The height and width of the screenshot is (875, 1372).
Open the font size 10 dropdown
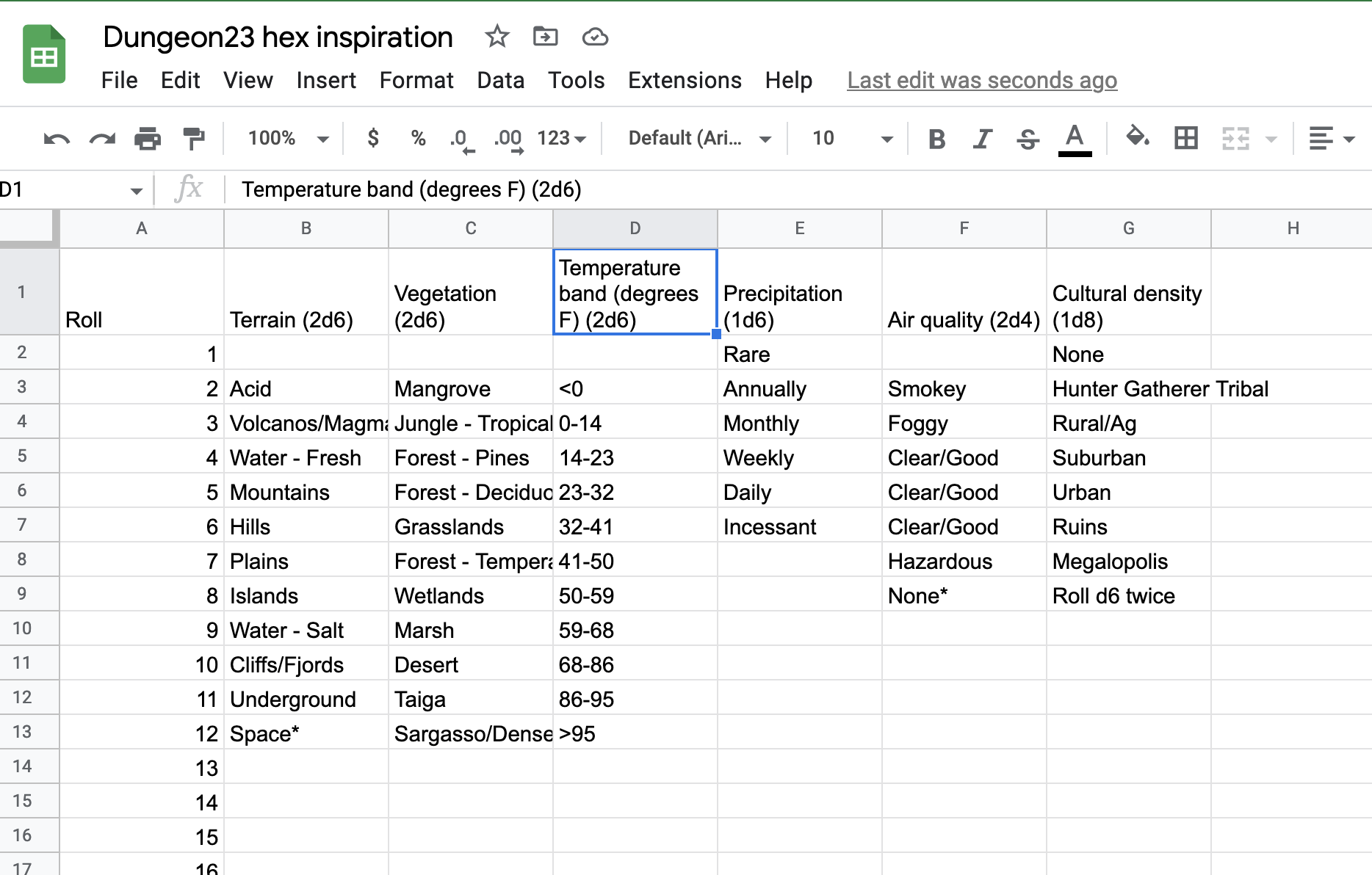pos(851,139)
